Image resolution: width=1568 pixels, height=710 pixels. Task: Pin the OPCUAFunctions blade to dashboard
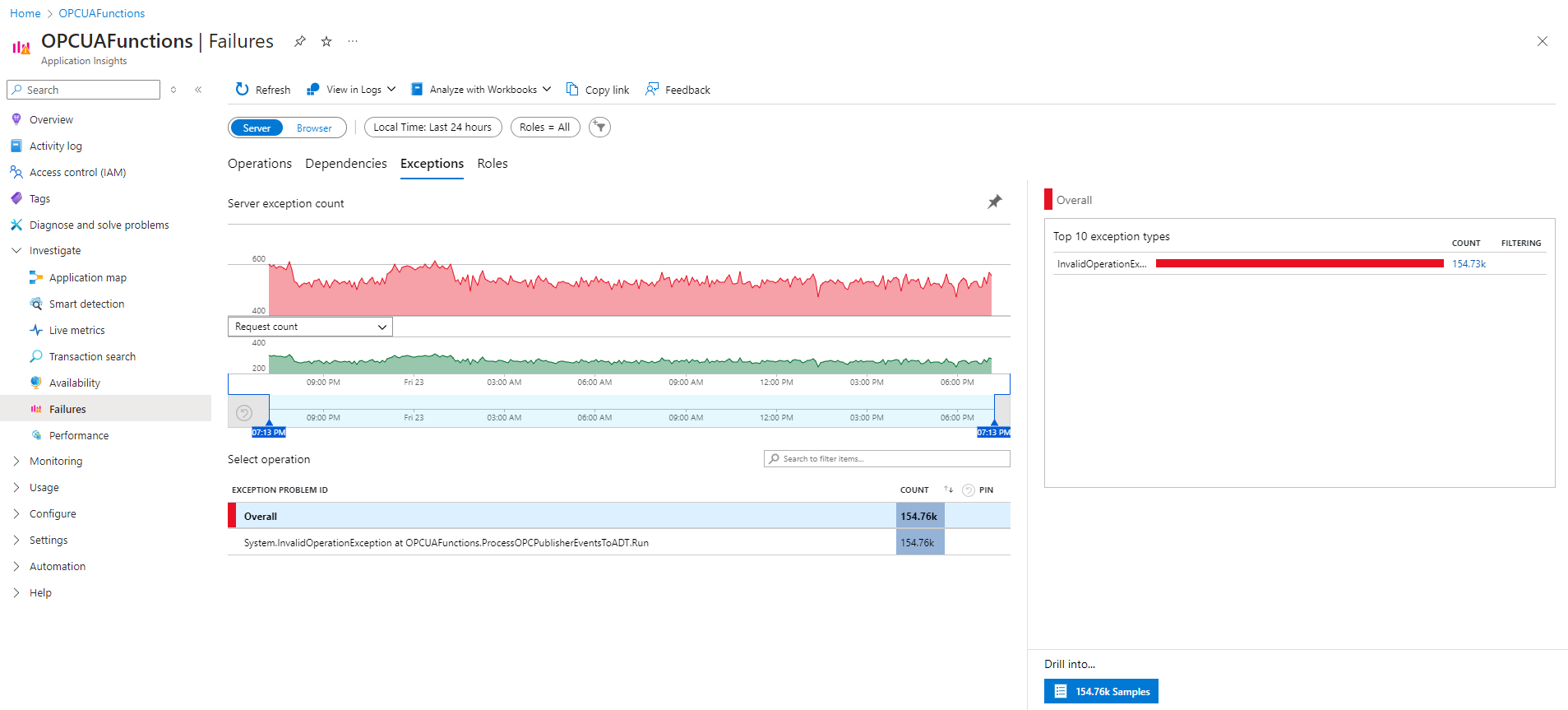(300, 41)
